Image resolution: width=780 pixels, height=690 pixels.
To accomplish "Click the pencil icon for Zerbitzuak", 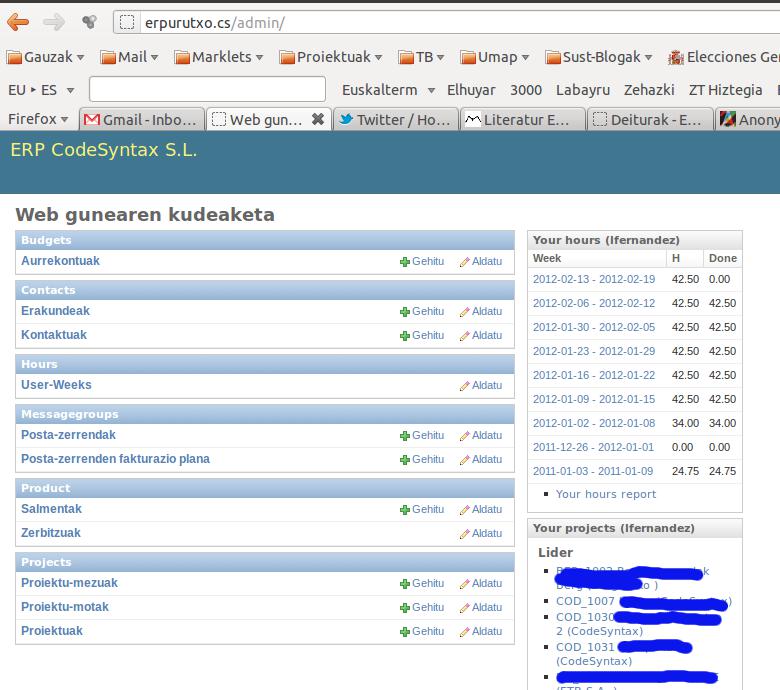I will [x=464, y=534].
